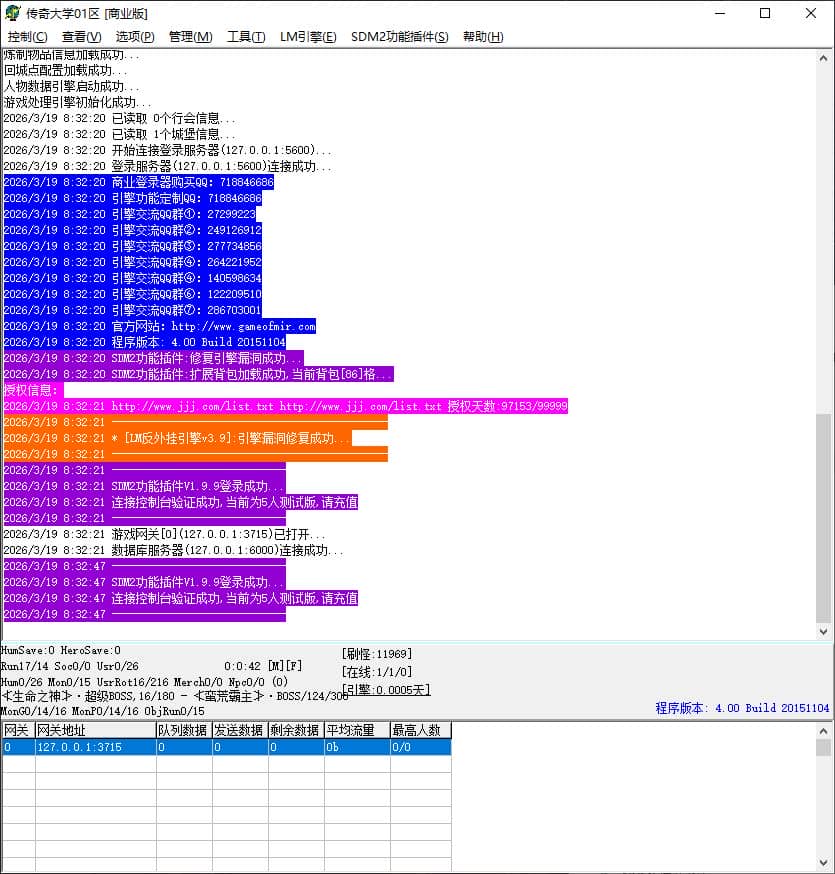Click log line 已读取 0个行会信息
The width and height of the screenshot is (835, 874).
click(x=119, y=118)
